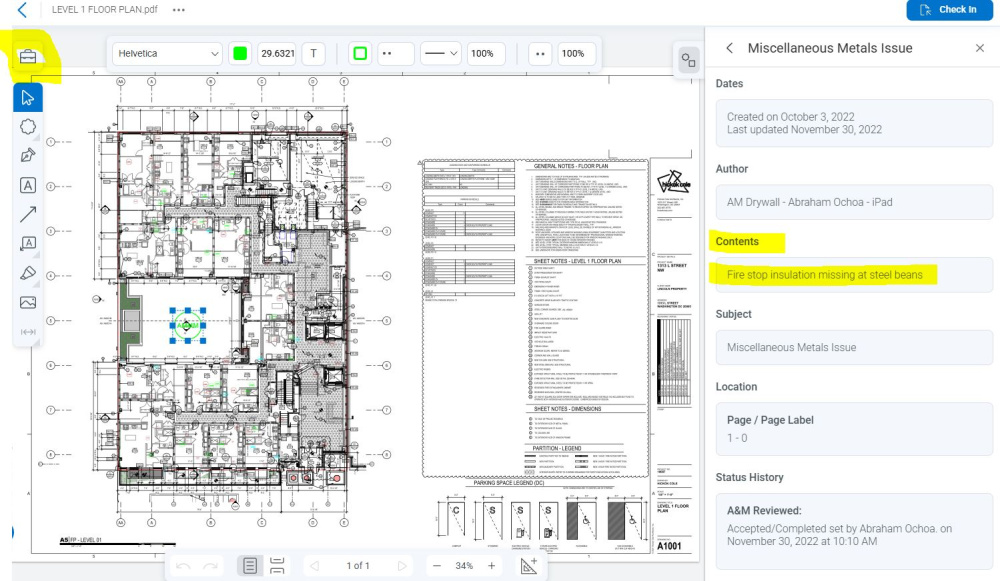Viewport: 1000px width, 581px height.
Task: Select the pen drawing tool
Action: (27, 156)
